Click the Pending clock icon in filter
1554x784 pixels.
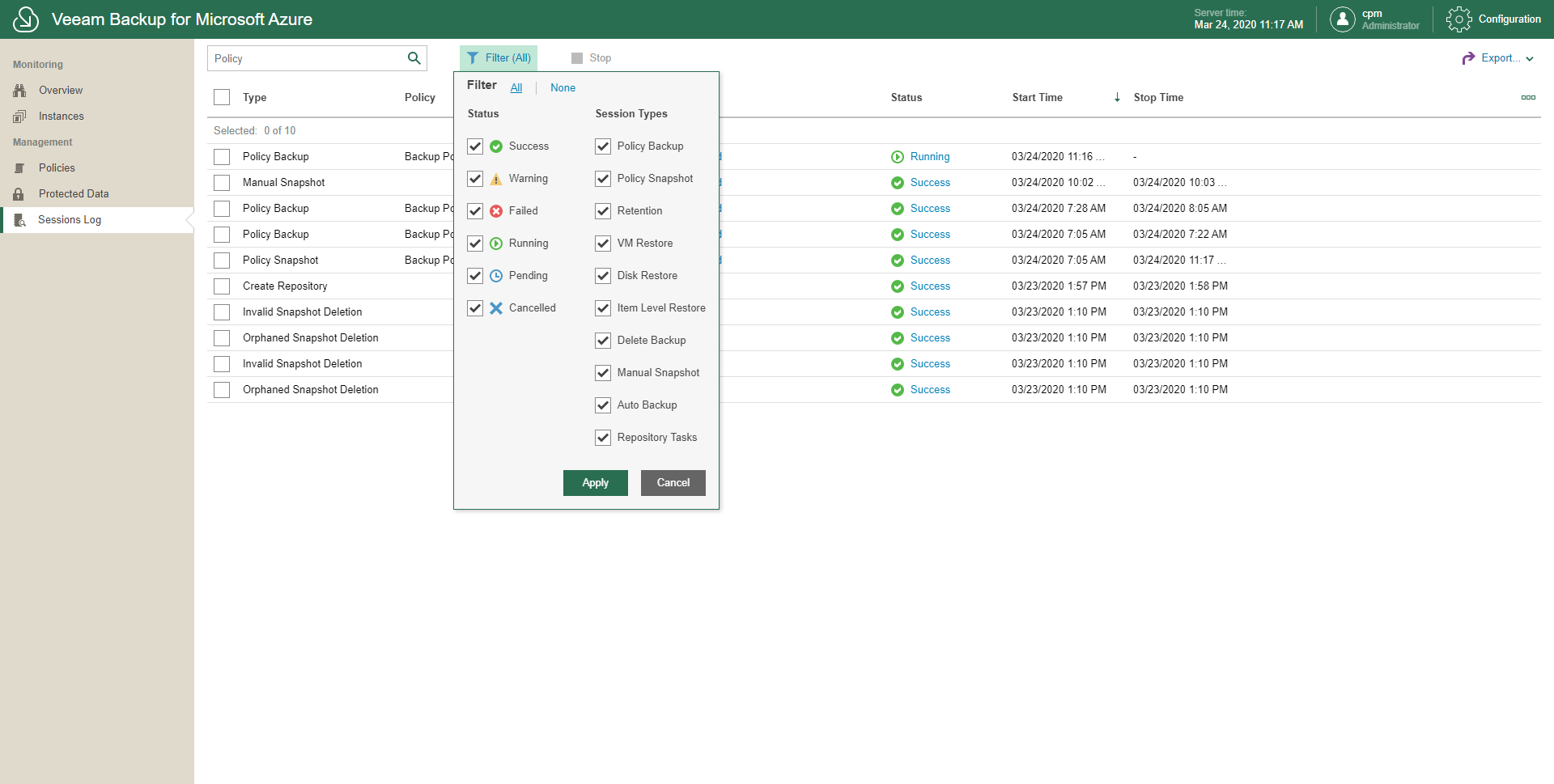(x=496, y=276)
